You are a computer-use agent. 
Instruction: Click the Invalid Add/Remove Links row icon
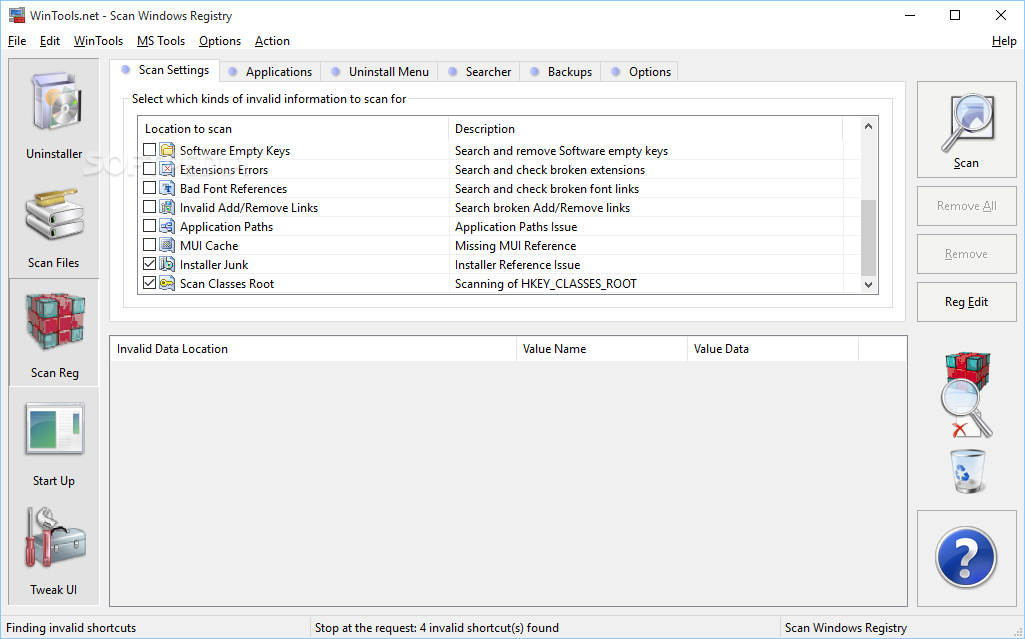(x=167, y=207)
